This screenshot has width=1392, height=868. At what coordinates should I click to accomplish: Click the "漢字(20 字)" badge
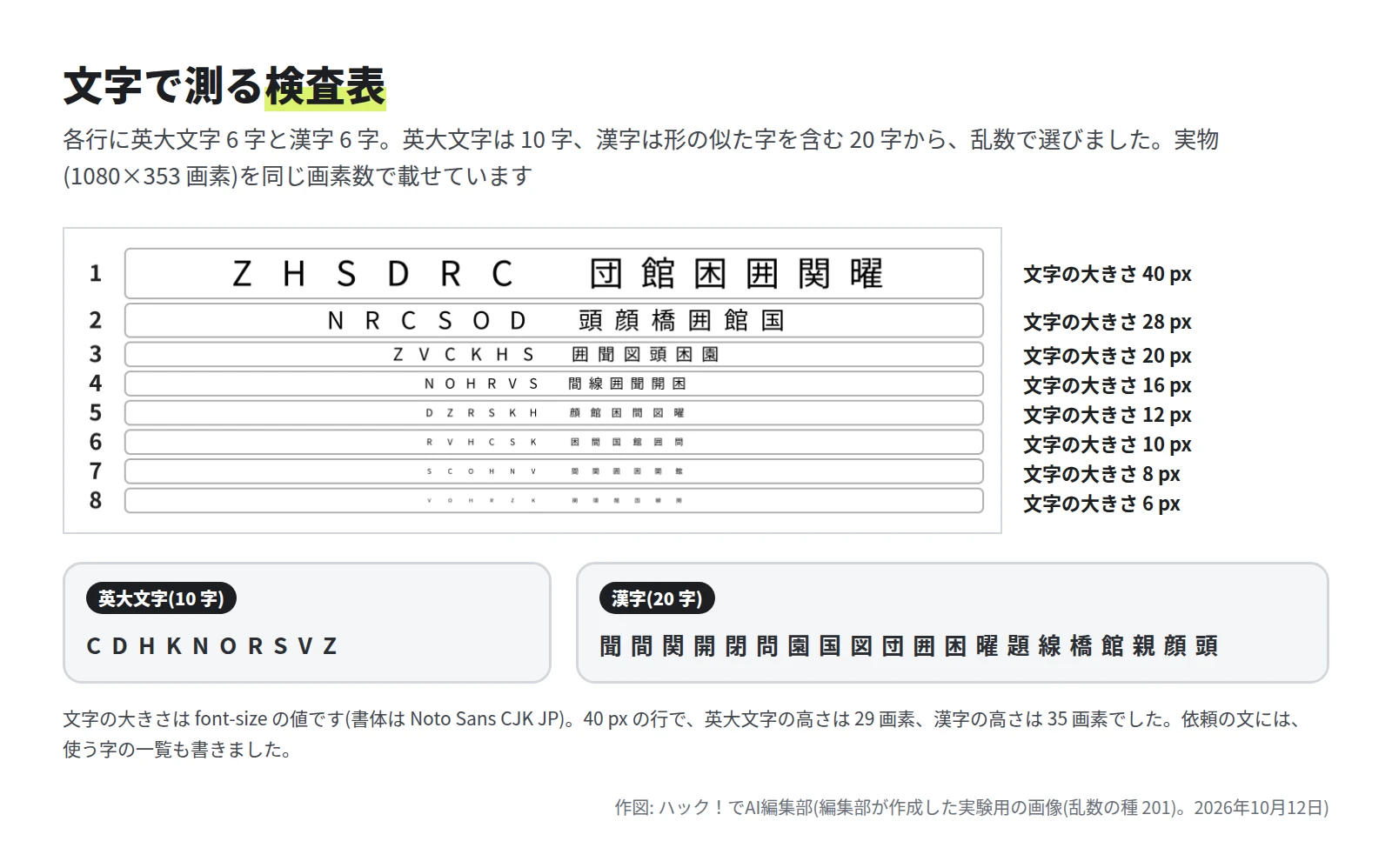point(657,598)
